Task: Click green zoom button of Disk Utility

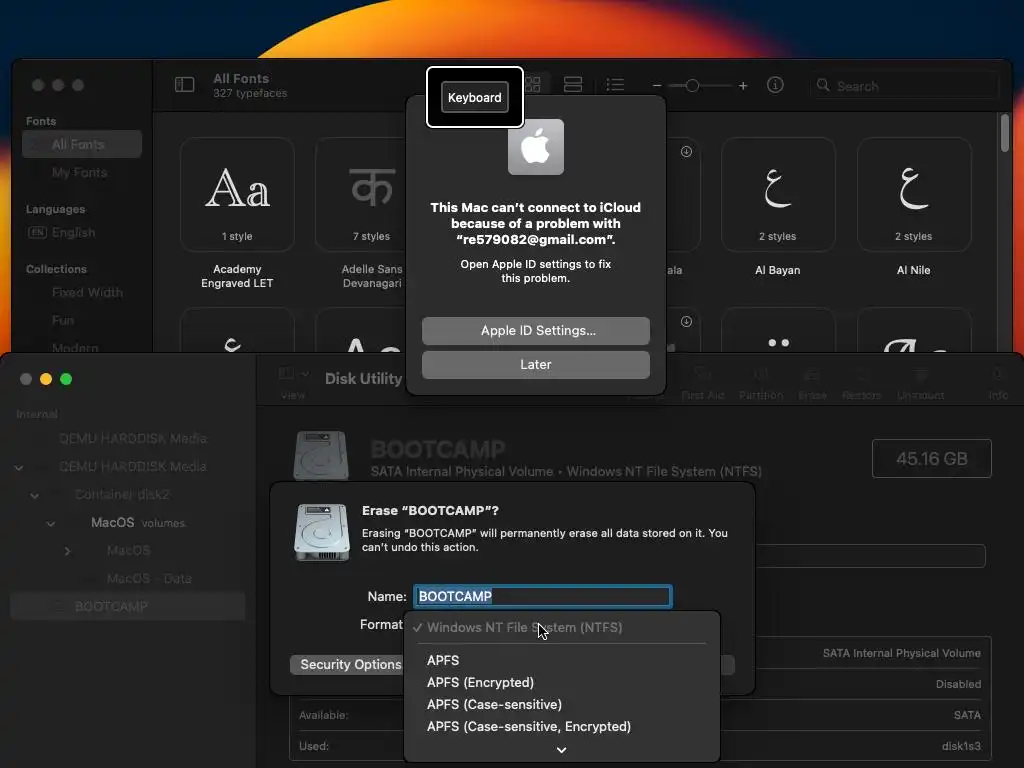Action: [66, 379]
